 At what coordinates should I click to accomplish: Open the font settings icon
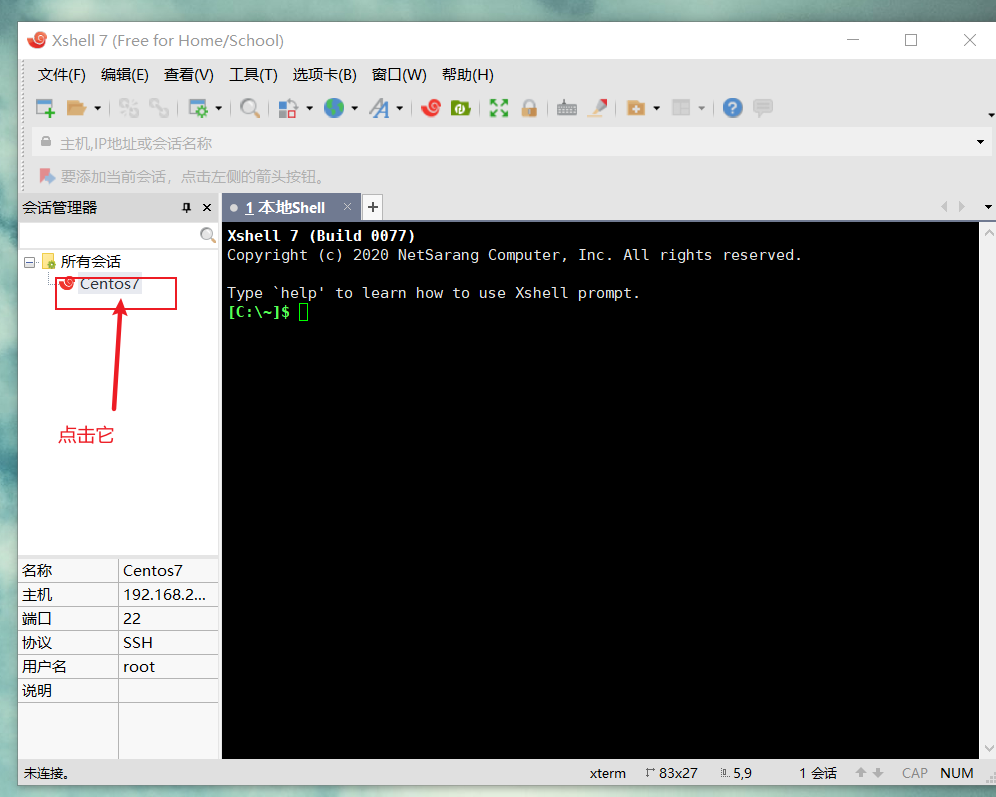click(379, 108)
